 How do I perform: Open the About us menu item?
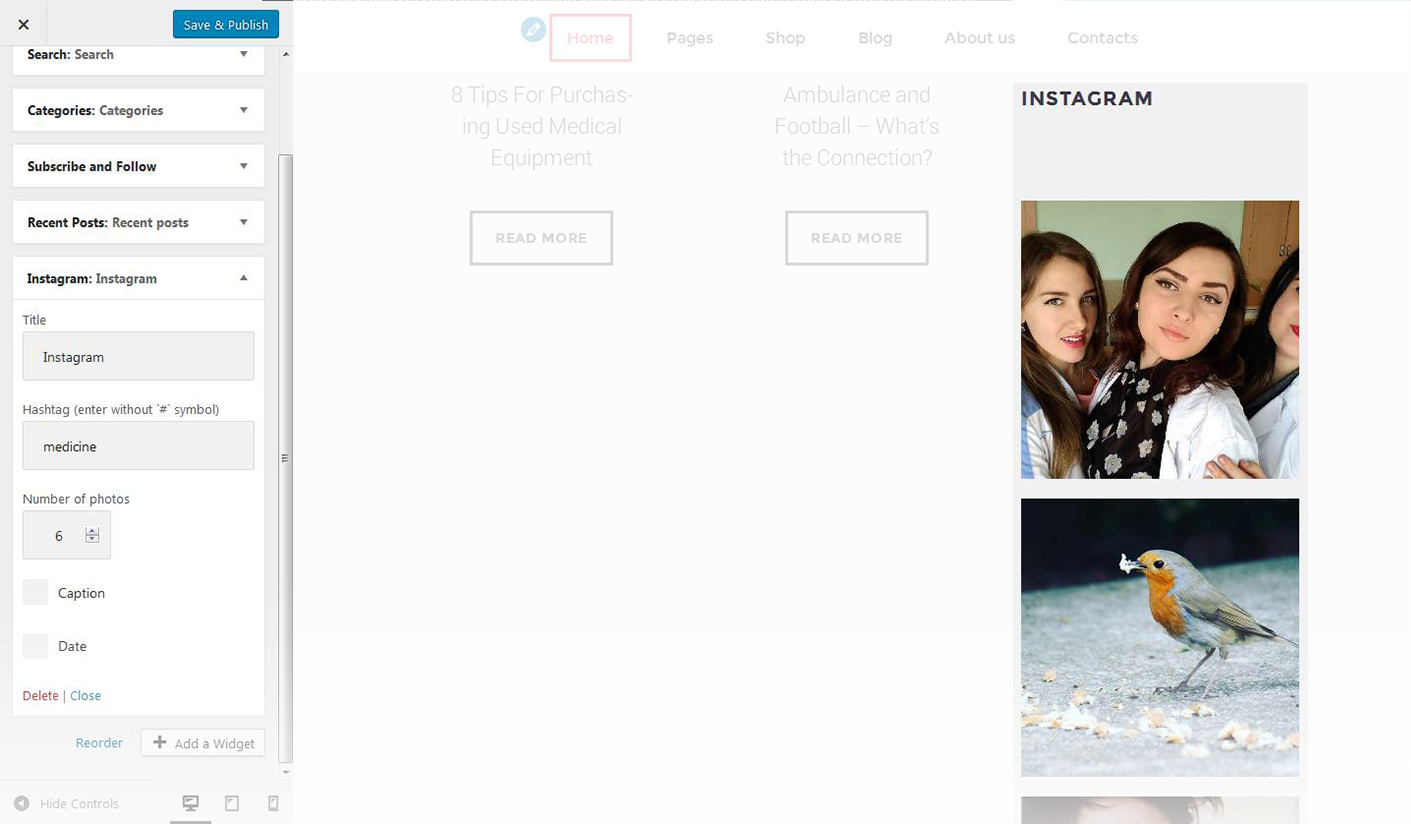(x=979, y=38)
